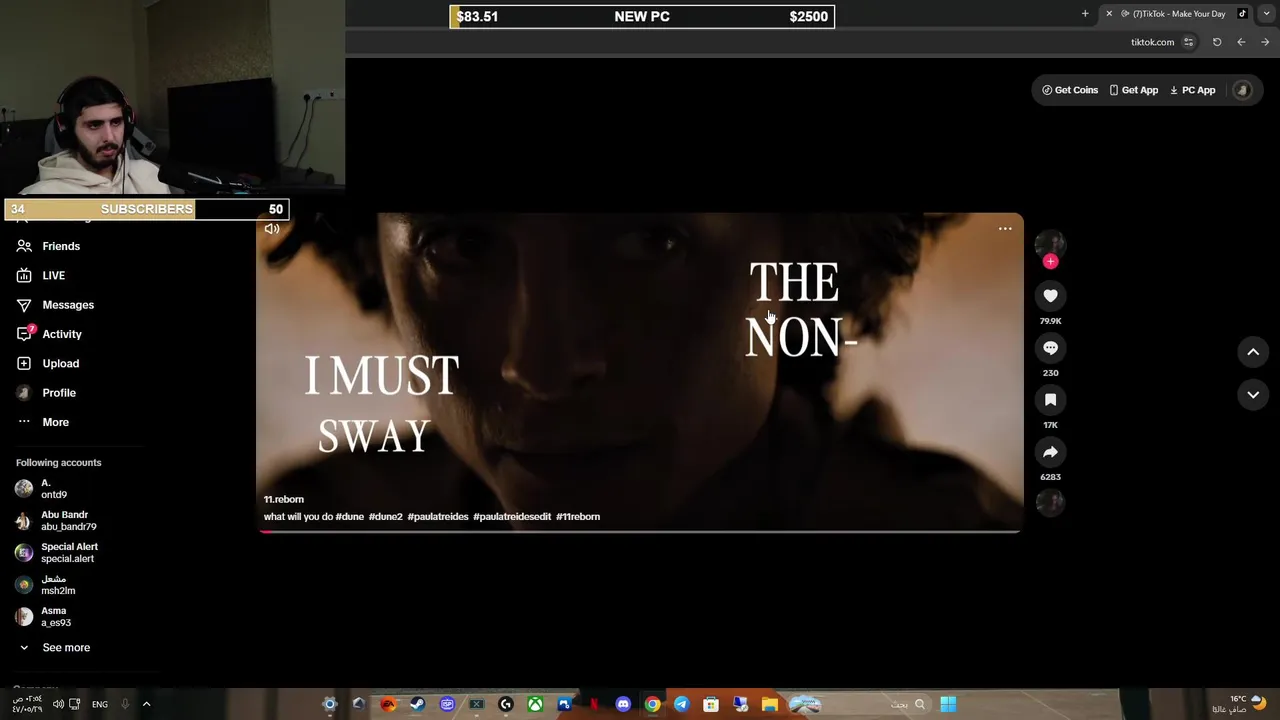
Task: Open Netflix from the taskbar
Action: click(x=594, y=704)
